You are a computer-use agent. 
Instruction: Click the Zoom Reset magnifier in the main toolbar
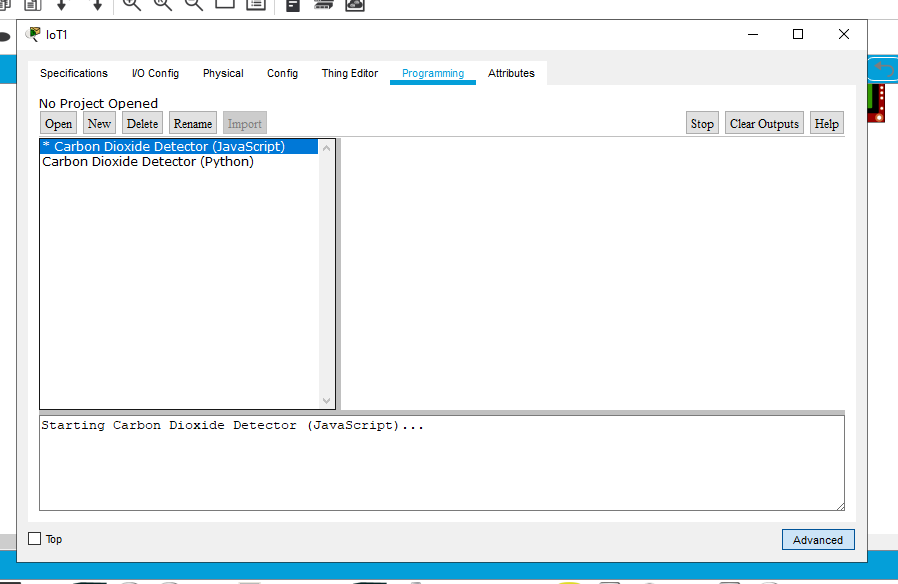coord(163,5)
